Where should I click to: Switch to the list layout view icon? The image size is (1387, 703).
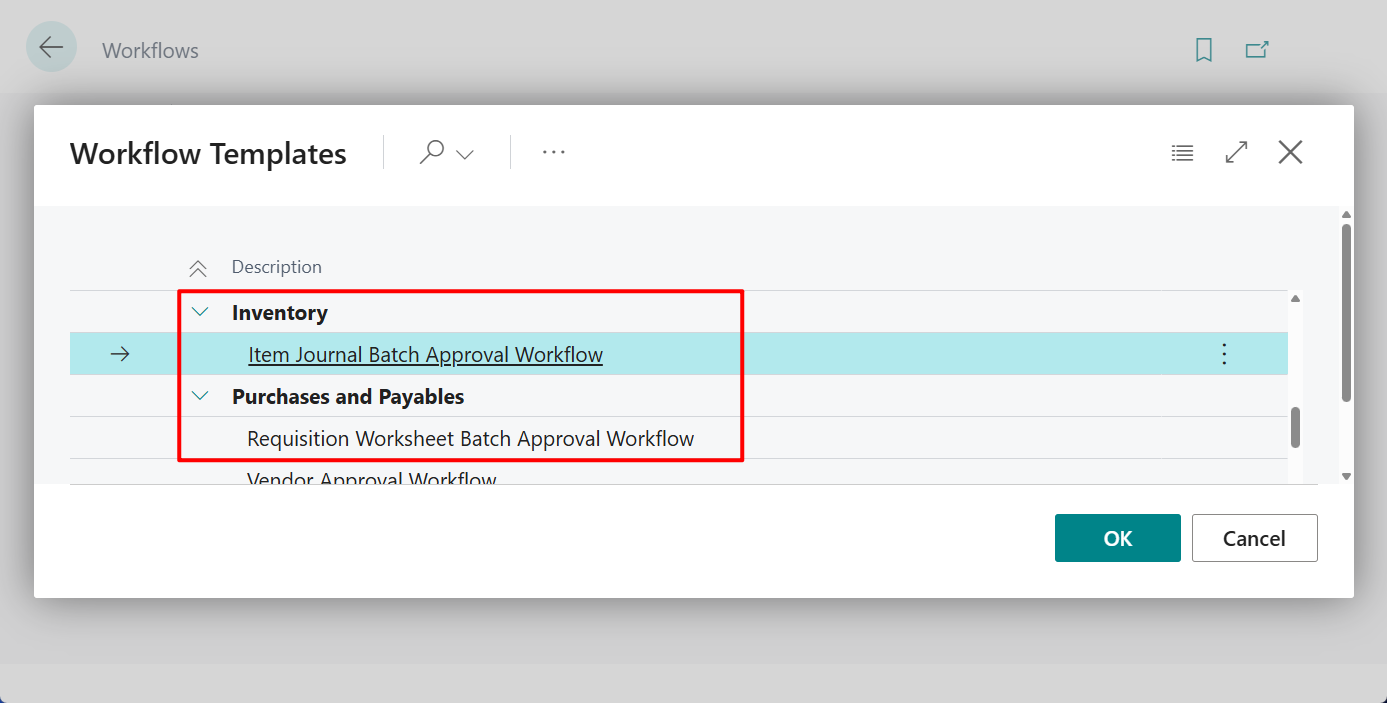1182,152
